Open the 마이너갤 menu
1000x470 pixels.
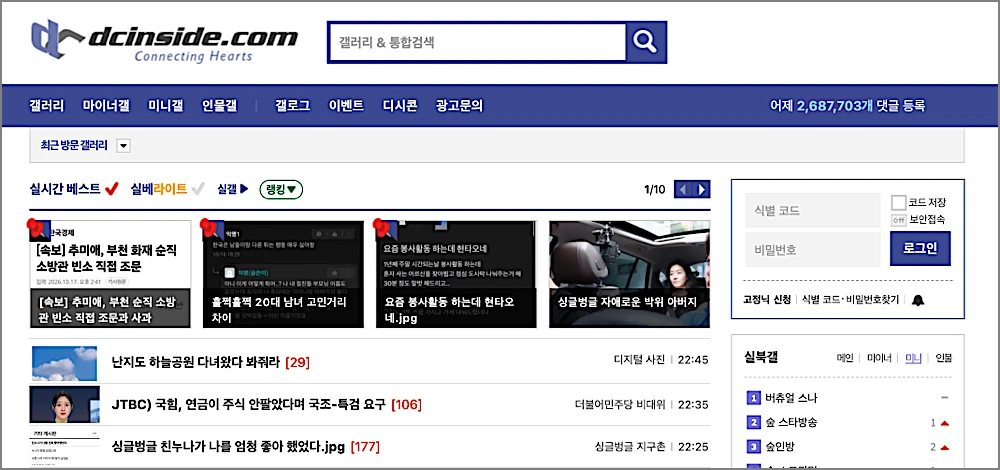click(x=106, y=106)
